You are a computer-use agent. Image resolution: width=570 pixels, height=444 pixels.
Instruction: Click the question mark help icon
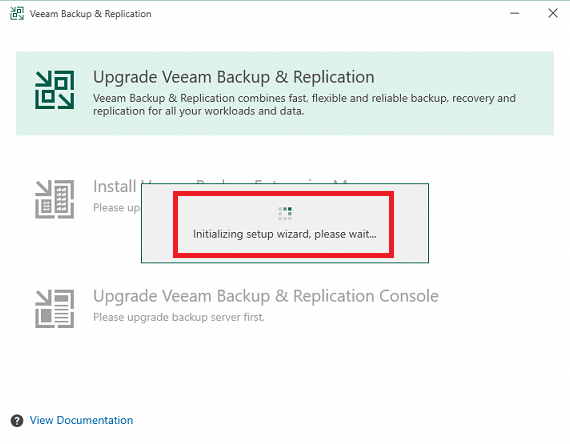(17, 420)
